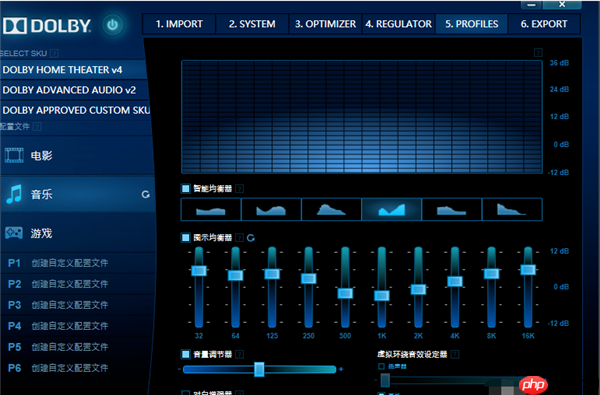This screenshot has height=395, width=600.
Task: Go to the 3. OPTIMIZER tab
Action: coord(325,24)
